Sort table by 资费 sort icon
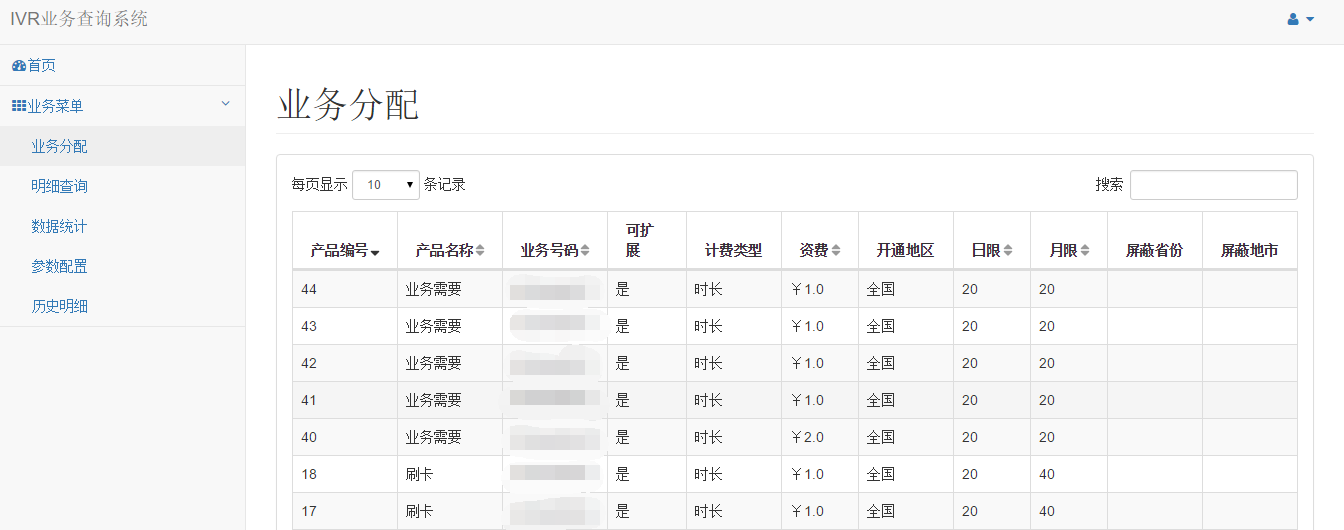Viewport: 1344px width, 530px height. (836, 251)
